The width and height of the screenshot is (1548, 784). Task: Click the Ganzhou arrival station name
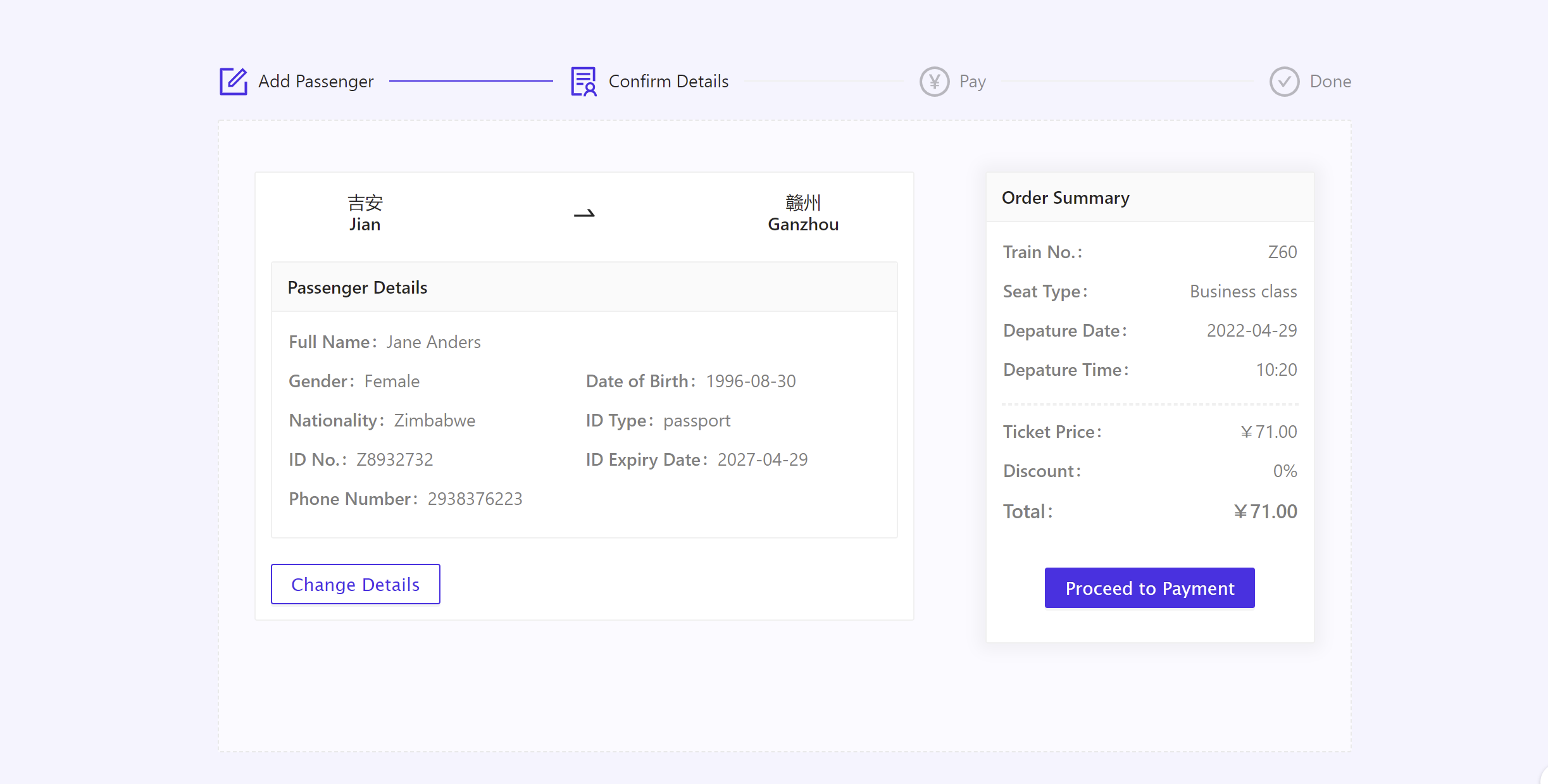coord(803,225)
